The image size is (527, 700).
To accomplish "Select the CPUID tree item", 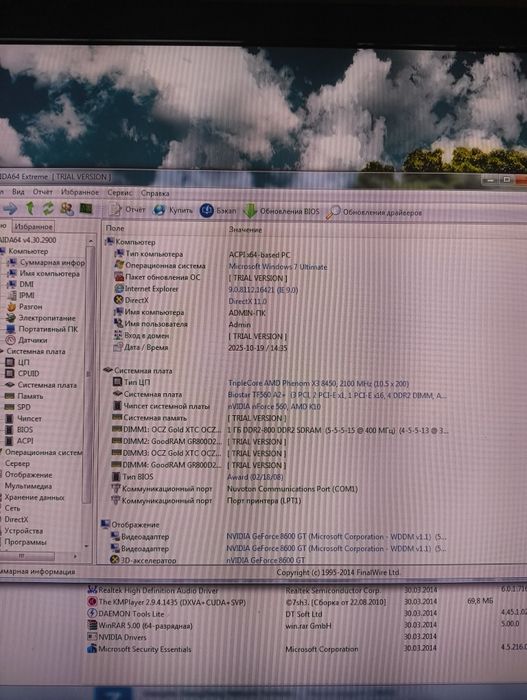I will click(x=22, y=373).
